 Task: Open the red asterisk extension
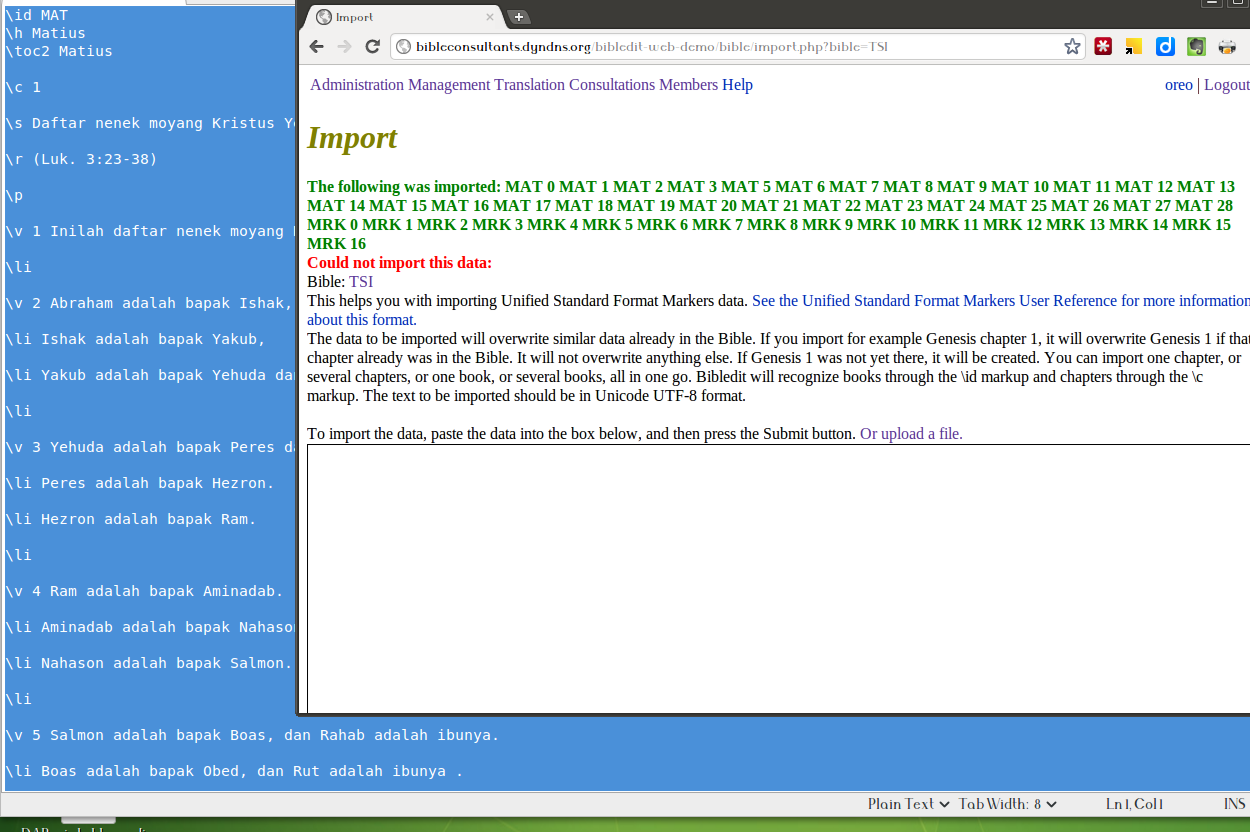(x=1103, y=46)
